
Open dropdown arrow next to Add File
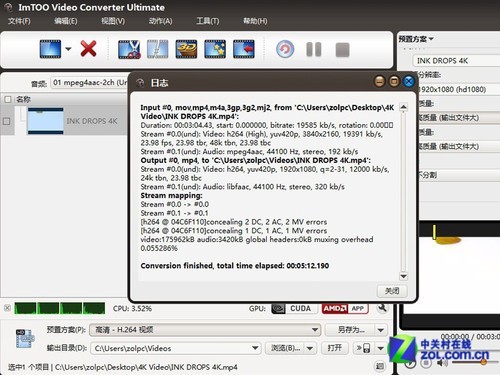[x=68, y=49]
